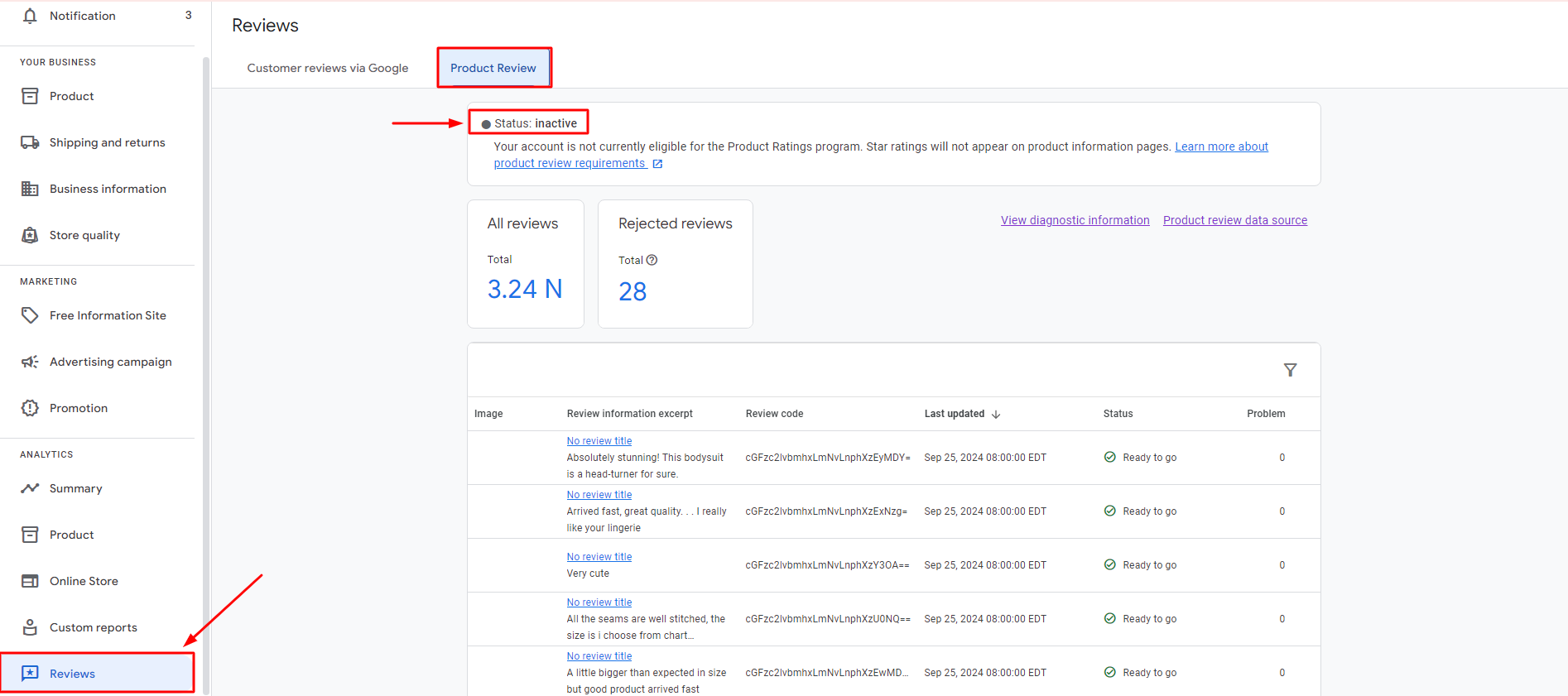1568x696 pixels.
Task: Sort by Last updated arrow
Action: (x=996, y=414)
